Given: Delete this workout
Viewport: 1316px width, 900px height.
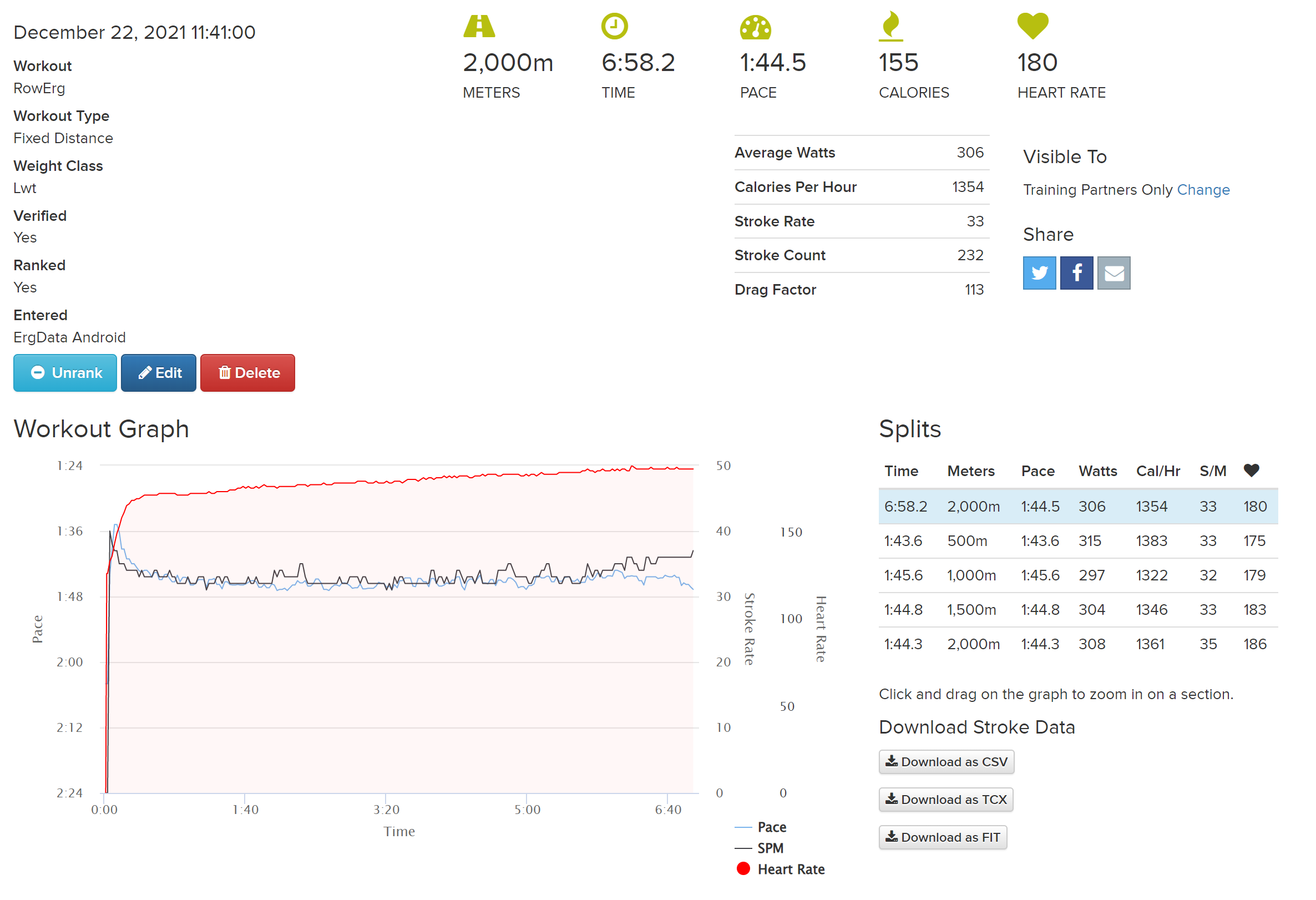Looking at the screenshot, I should (247, 373).
